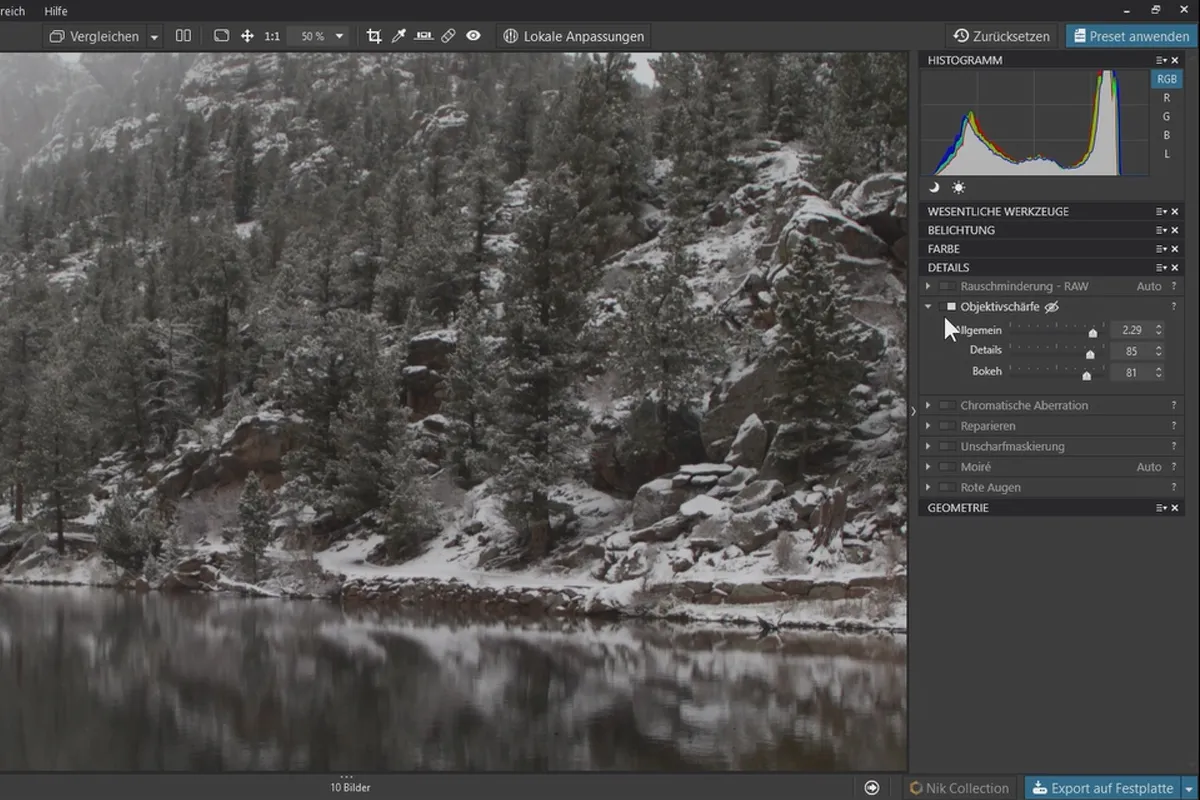The width and height of the screenshot is (1200, 800).
Task: Open the Hilfe menu
Action: tap(56, 11)
